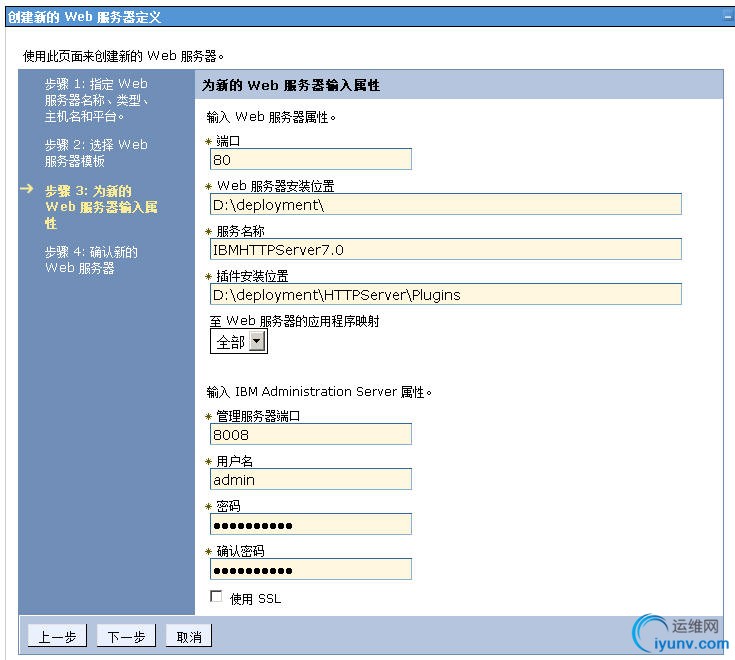735x660 pixels.
Task: Click the 密码 password field
Action: click(311, 524)
